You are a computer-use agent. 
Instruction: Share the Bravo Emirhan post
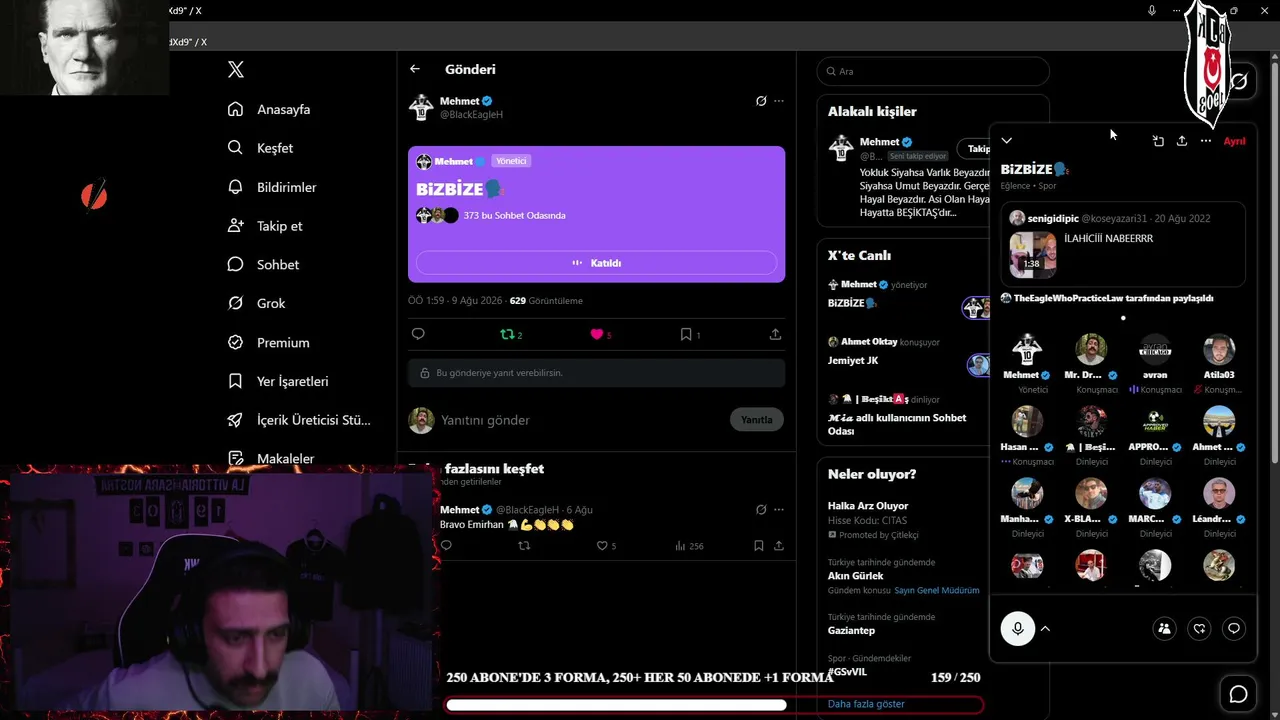[779, 546]
